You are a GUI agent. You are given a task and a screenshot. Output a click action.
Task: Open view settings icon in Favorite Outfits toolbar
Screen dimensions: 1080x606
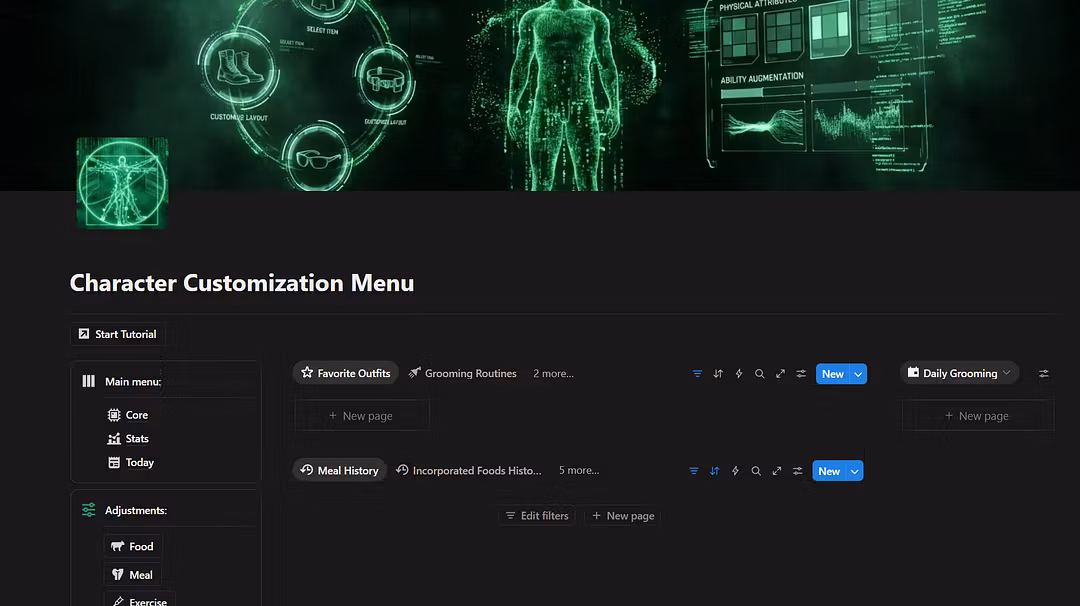coord(800,373)
